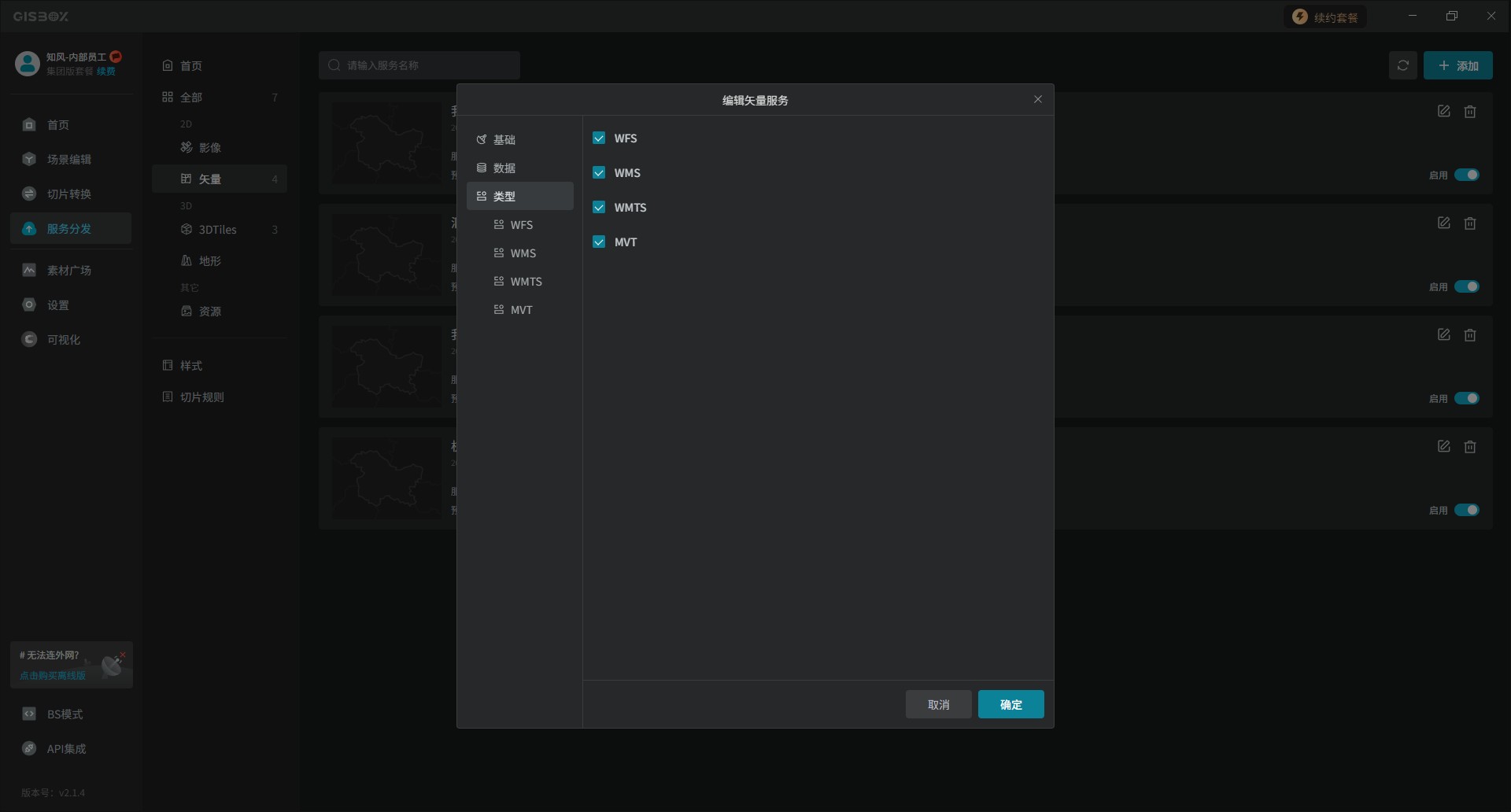Uncheck the WMTS checkbox
The height and width of the screenshot is (812, 1511).
599,208
